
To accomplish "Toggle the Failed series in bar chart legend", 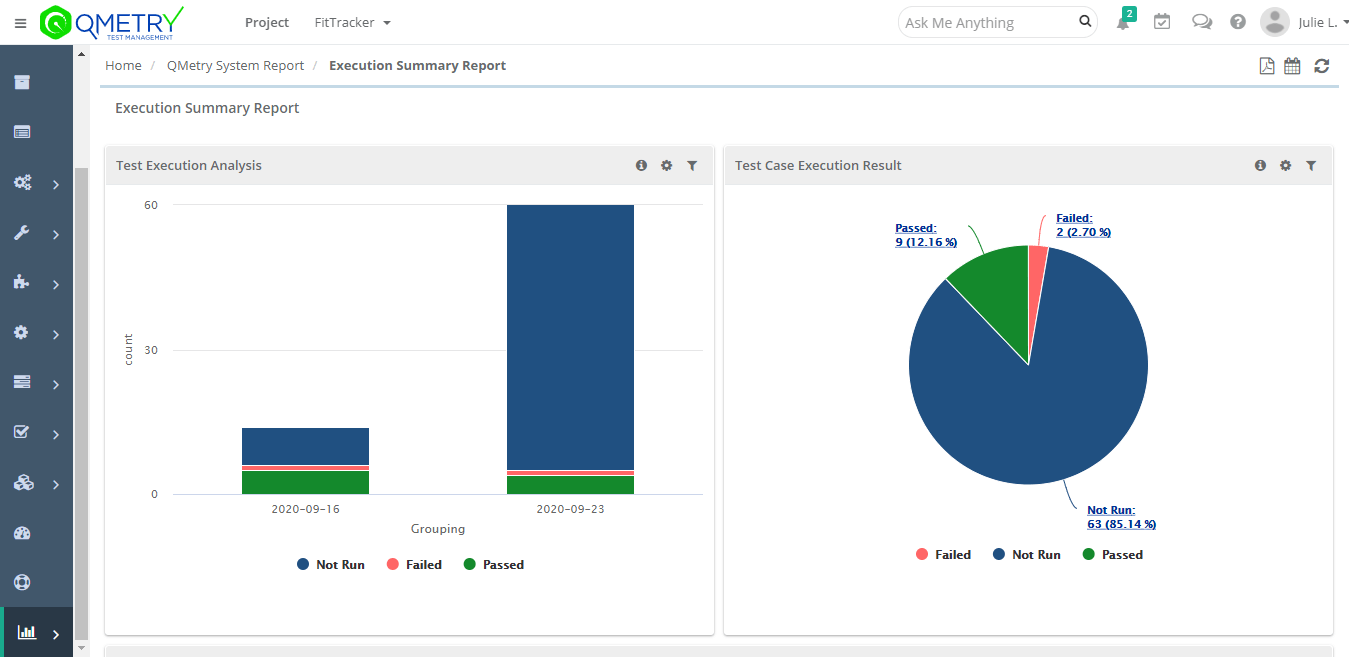I will click(x=413, y=564).
